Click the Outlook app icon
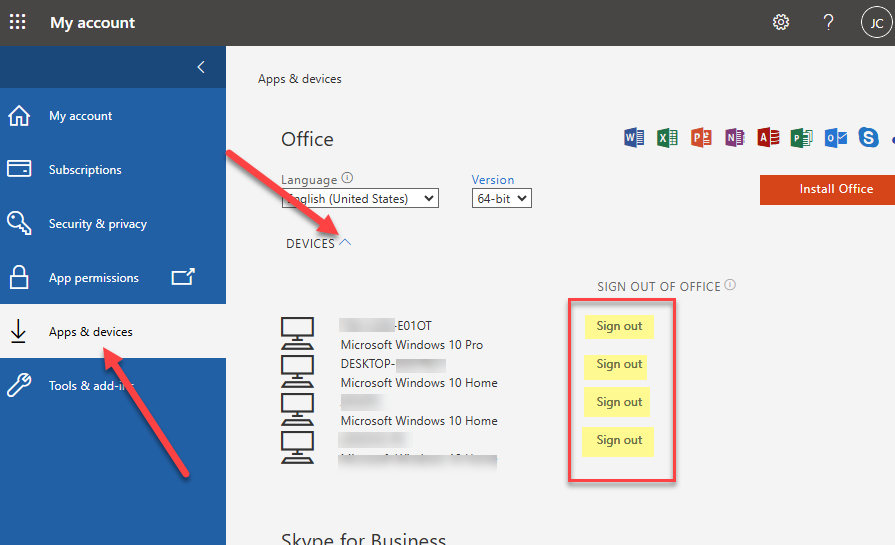The height and width of the screenshot is (545, 895). coord(836,138)
